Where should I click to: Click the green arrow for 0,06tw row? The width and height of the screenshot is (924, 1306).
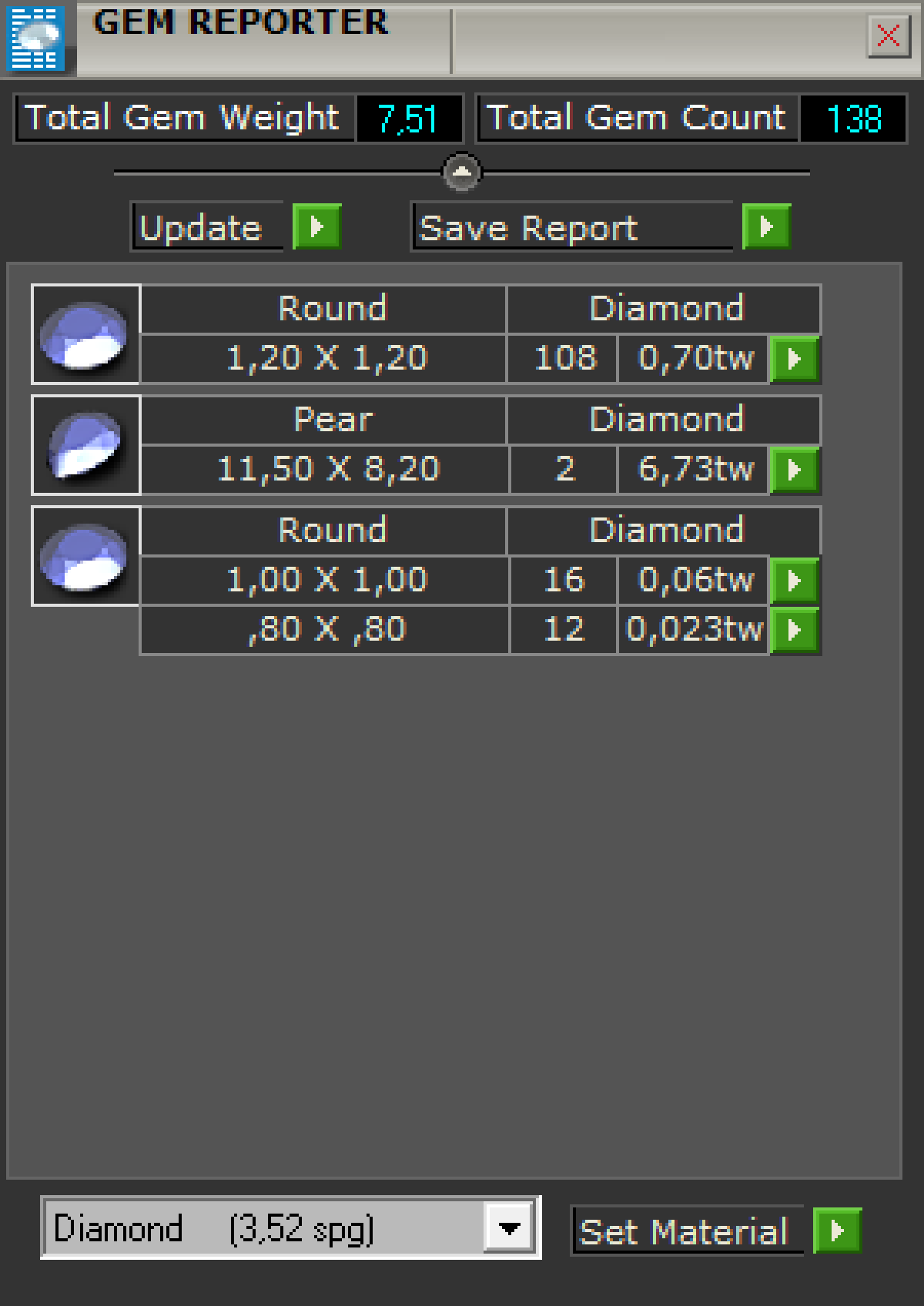[795, 580]
